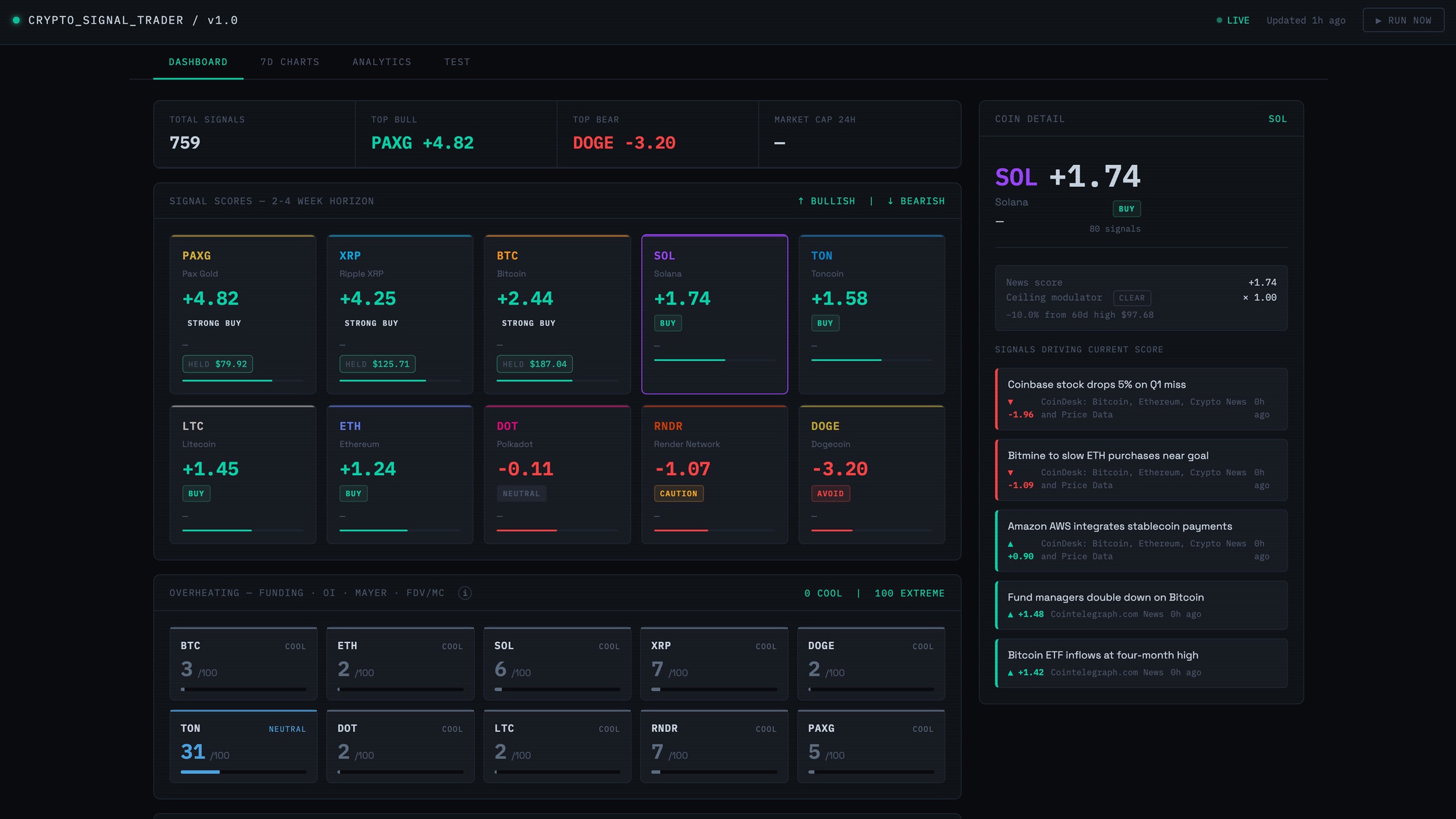Click the RUN NOW button
Screen dimensions: 1456x819
coord(1403,21)
